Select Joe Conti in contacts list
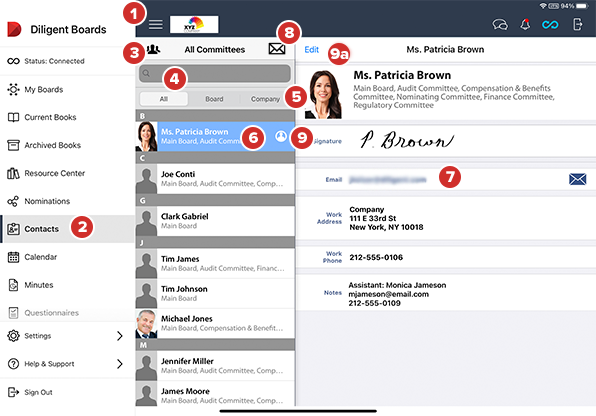Image resolution: width=596 pixels, height=416 pixels. [x=215, y=179]
